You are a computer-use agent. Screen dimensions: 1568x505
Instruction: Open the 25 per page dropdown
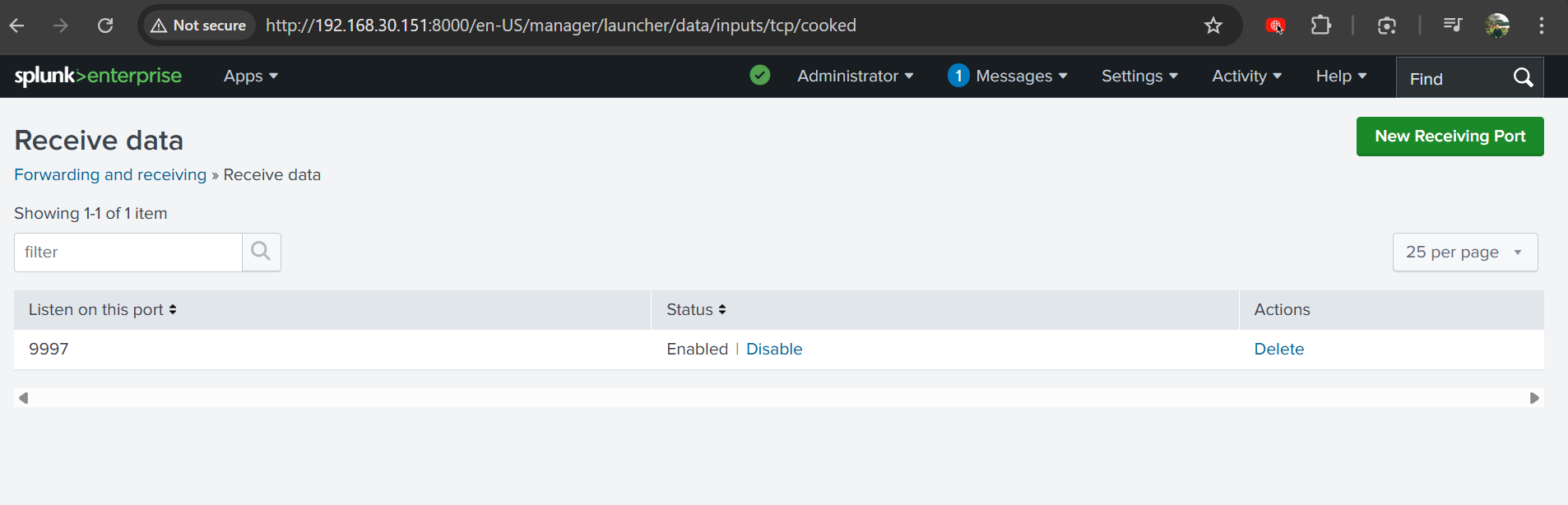click(1464, 252)
